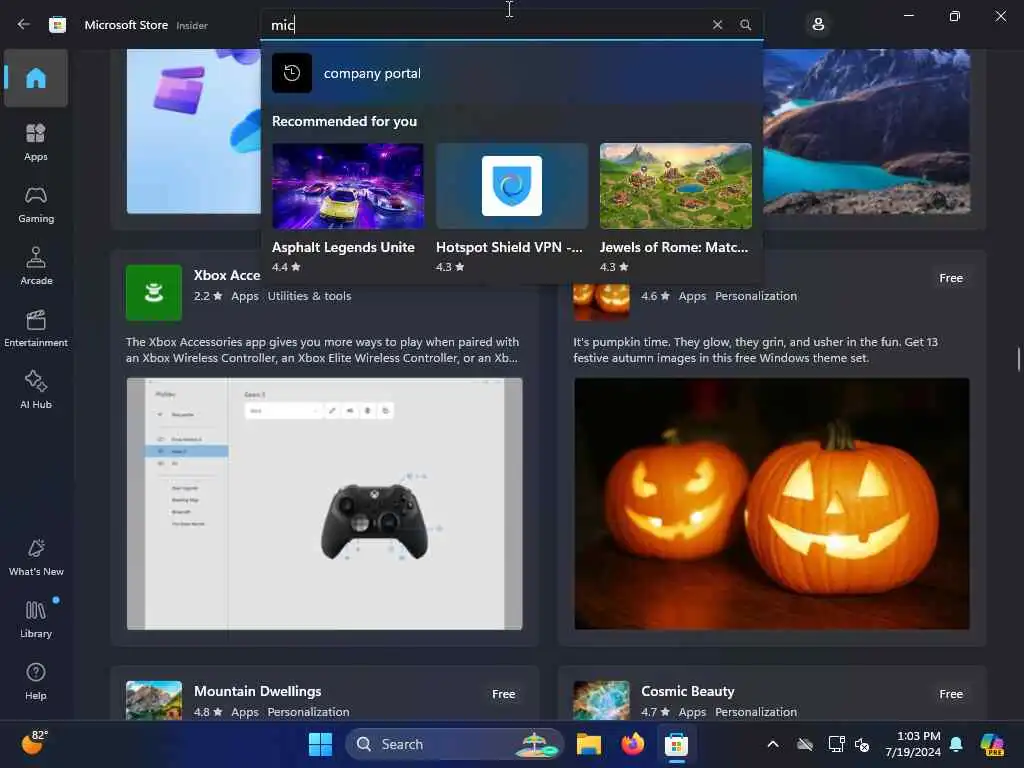Click Free button on pumpkin theme

[x=951, y=278]
